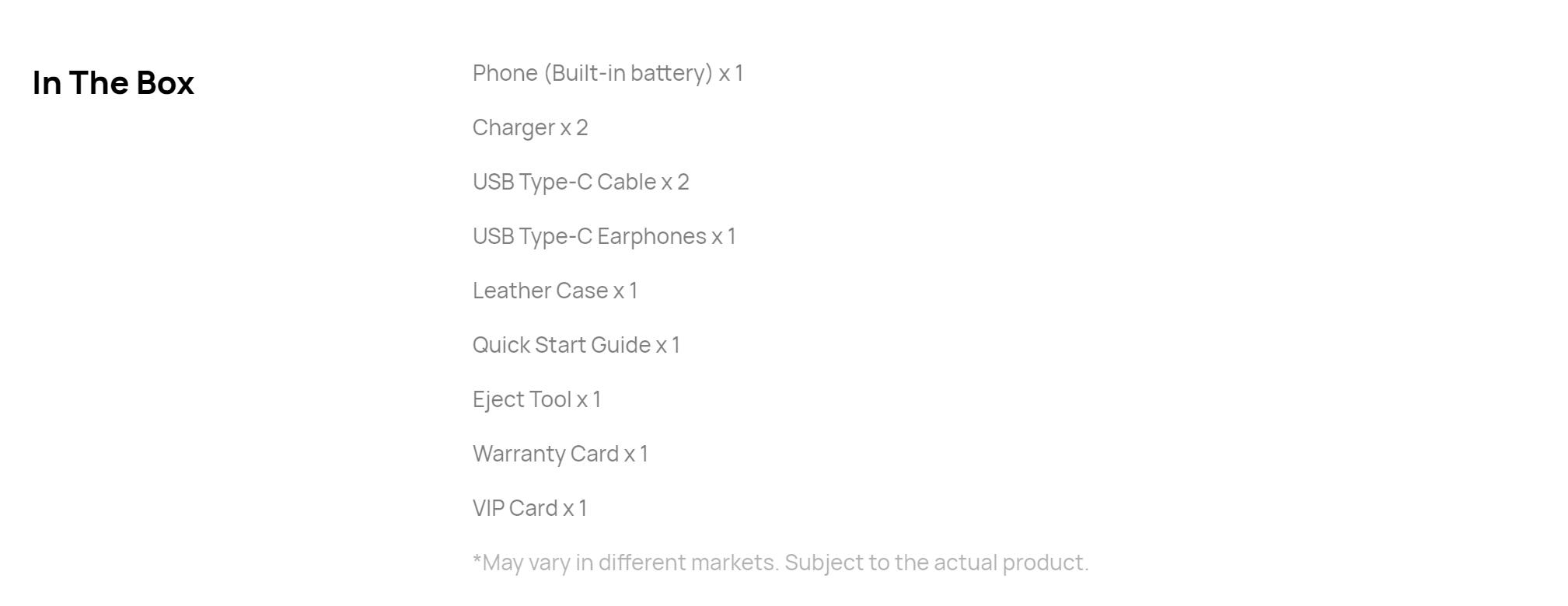Click the 'In The Box' heading

click(113, 83)
